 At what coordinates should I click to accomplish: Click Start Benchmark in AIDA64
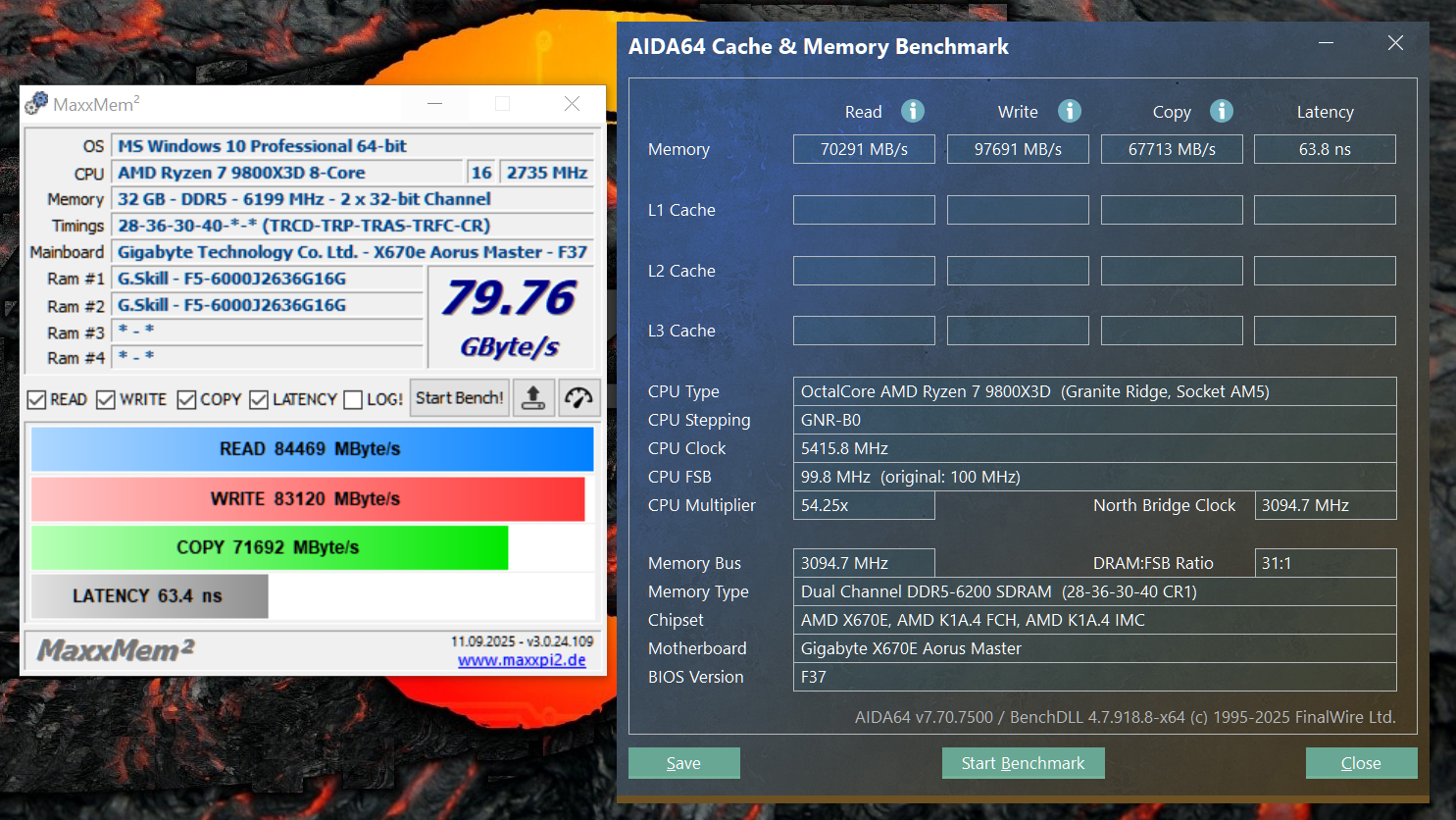pos(1024,763)
